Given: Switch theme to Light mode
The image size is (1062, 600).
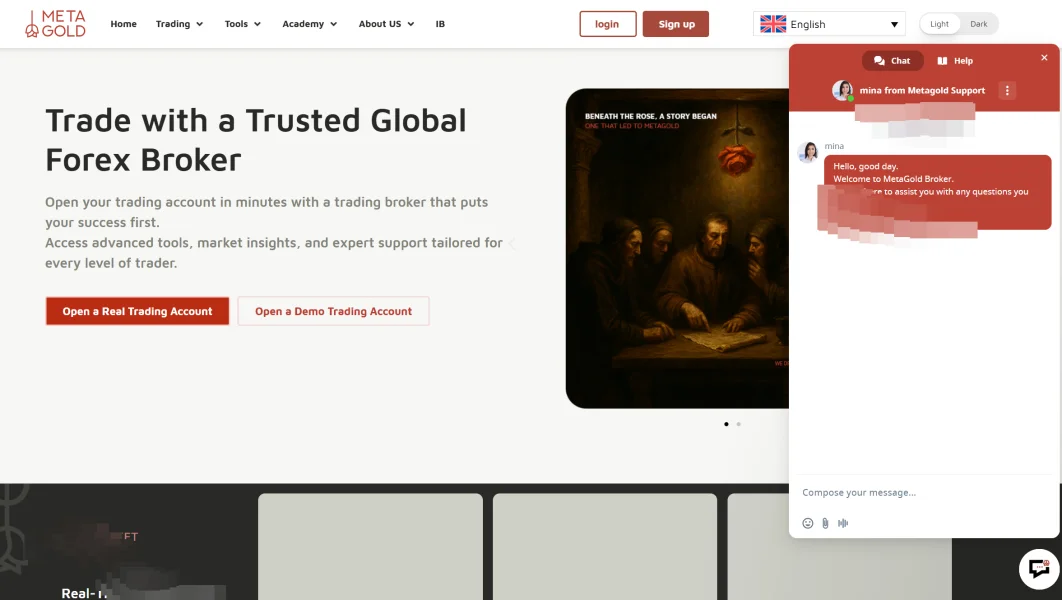Looking at the screenshot, I should tap(939, 24).
